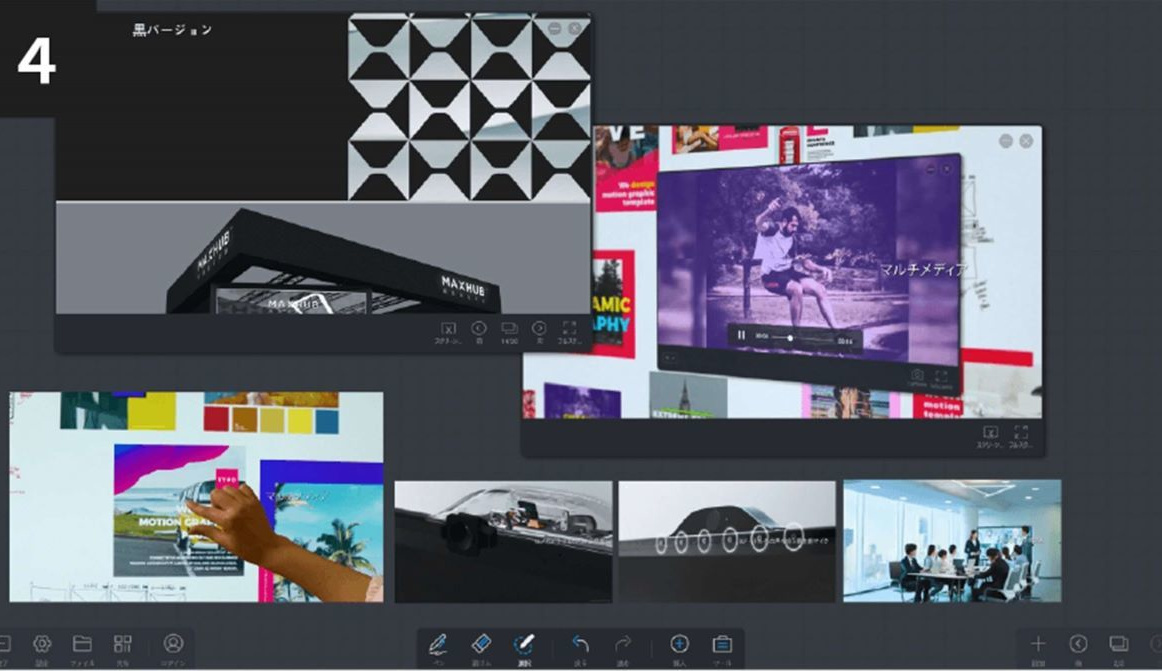This screenshot has width=1162, height=671.
Task: Open the microphone array thumbnail
Action: [x=727, y=541]
